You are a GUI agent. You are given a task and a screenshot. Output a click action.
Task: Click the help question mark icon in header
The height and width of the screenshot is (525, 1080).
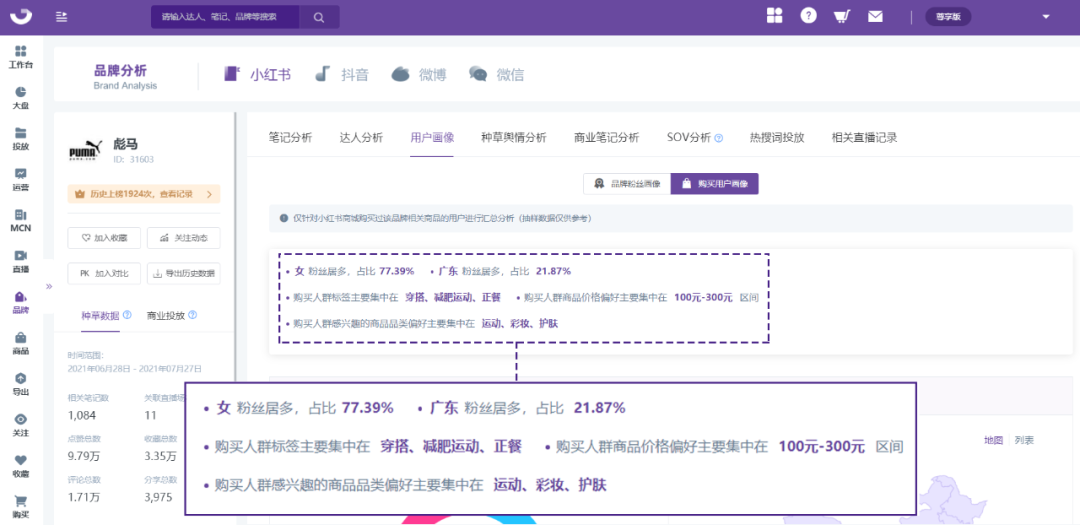808,16
